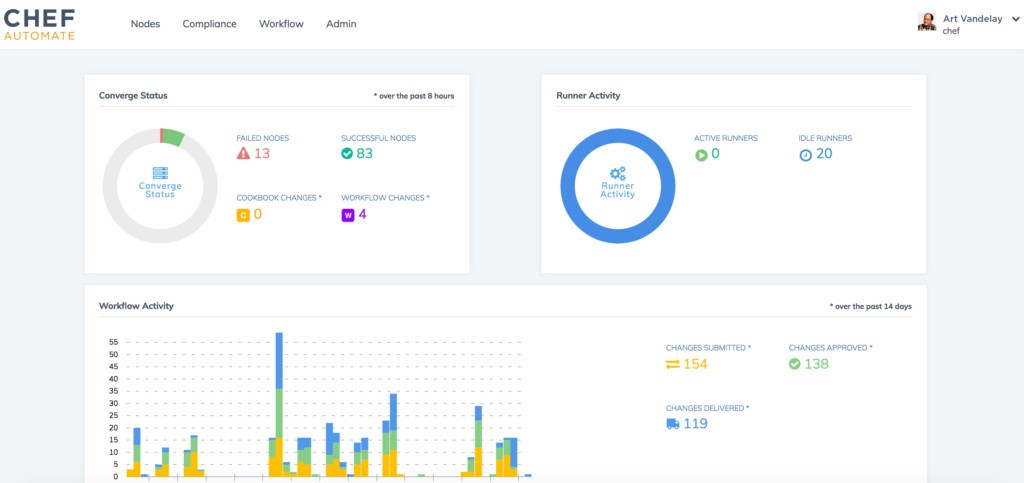Open the Nodes menu

pos(145,24)
